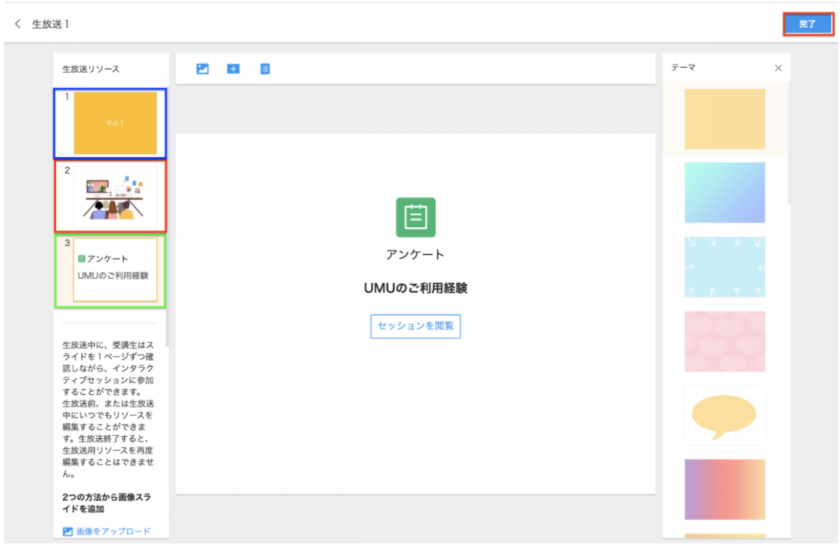Go back using the arrow beside 生放送1
The width and height of the screenshot is (840, 544).
coord(18,24)
